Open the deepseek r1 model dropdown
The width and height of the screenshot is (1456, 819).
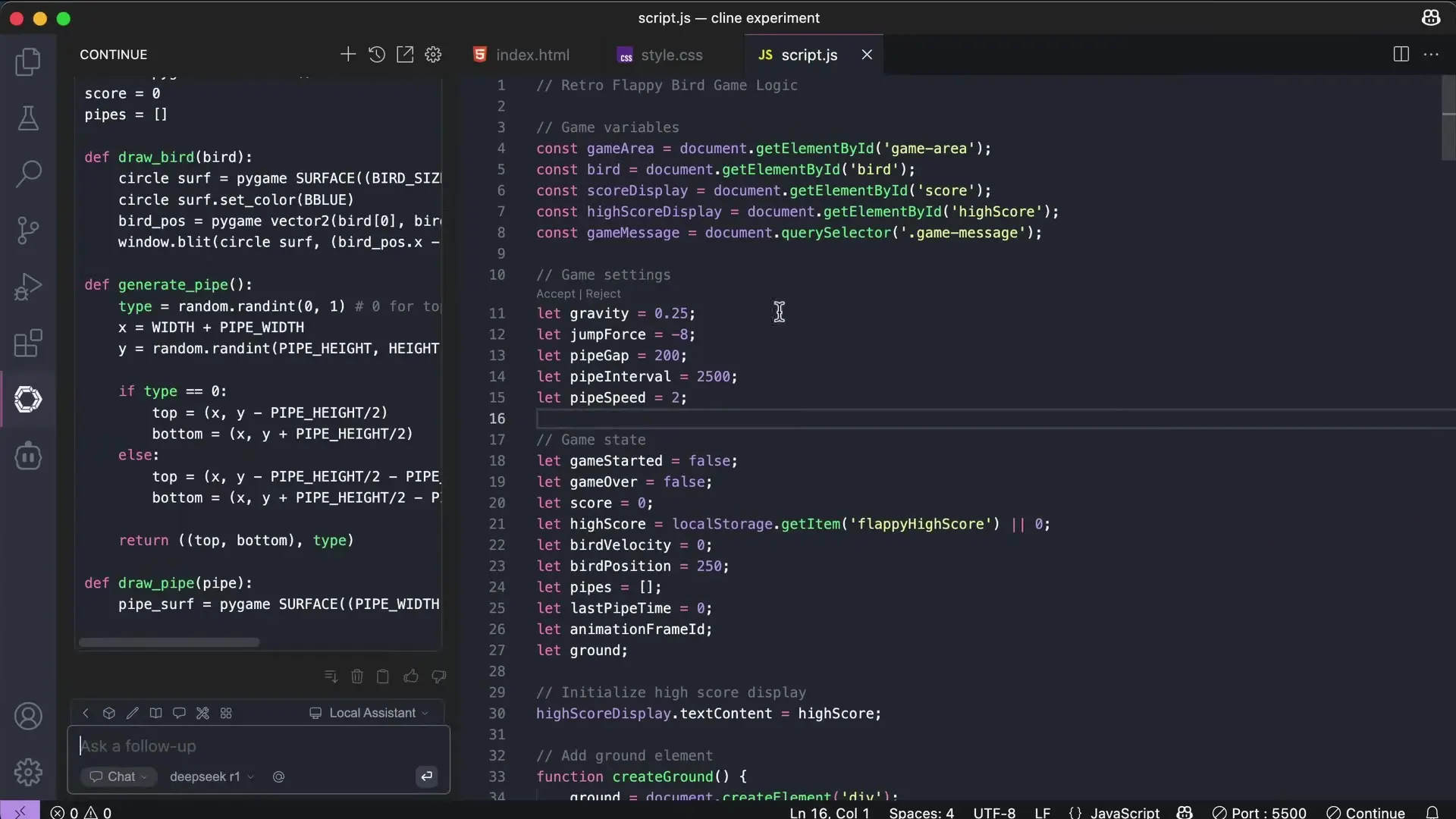212,777
